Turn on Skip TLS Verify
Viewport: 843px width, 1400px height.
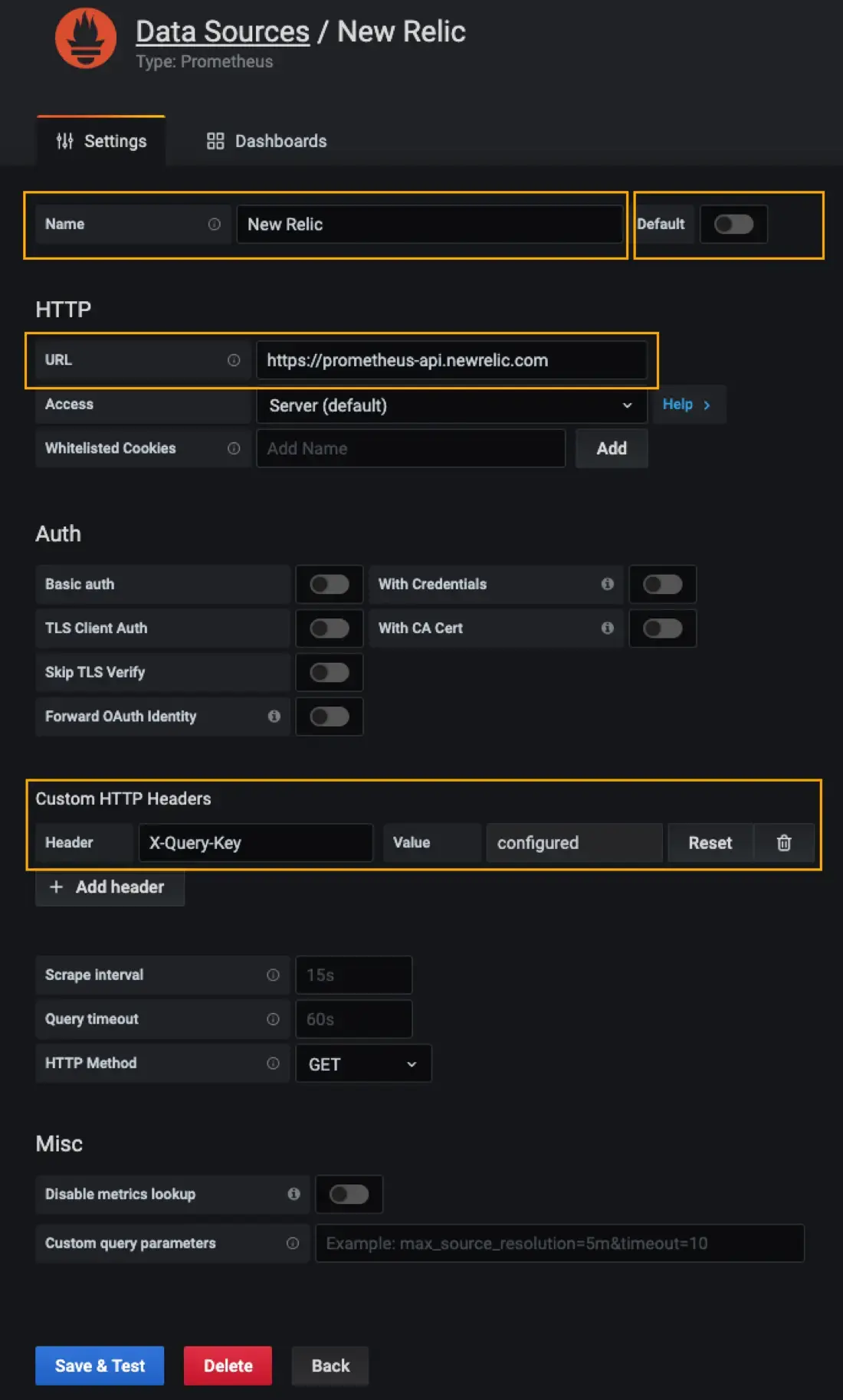coord(330,673)
